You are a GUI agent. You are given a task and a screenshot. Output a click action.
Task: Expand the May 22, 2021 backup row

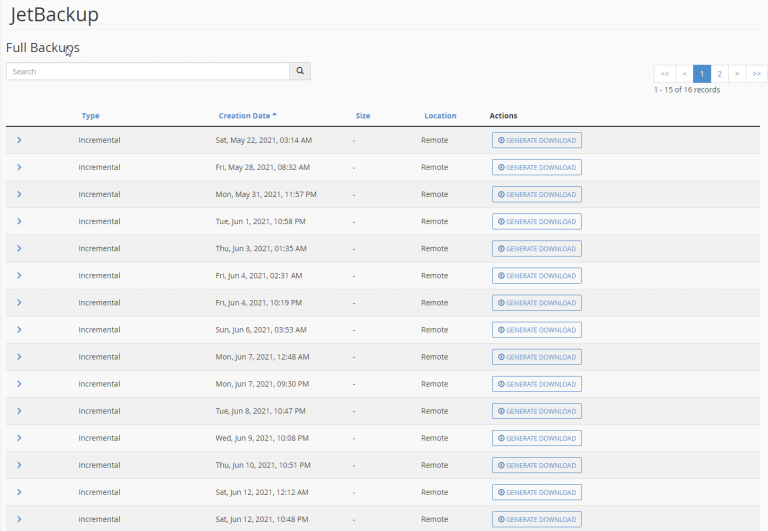click(19, 140)
